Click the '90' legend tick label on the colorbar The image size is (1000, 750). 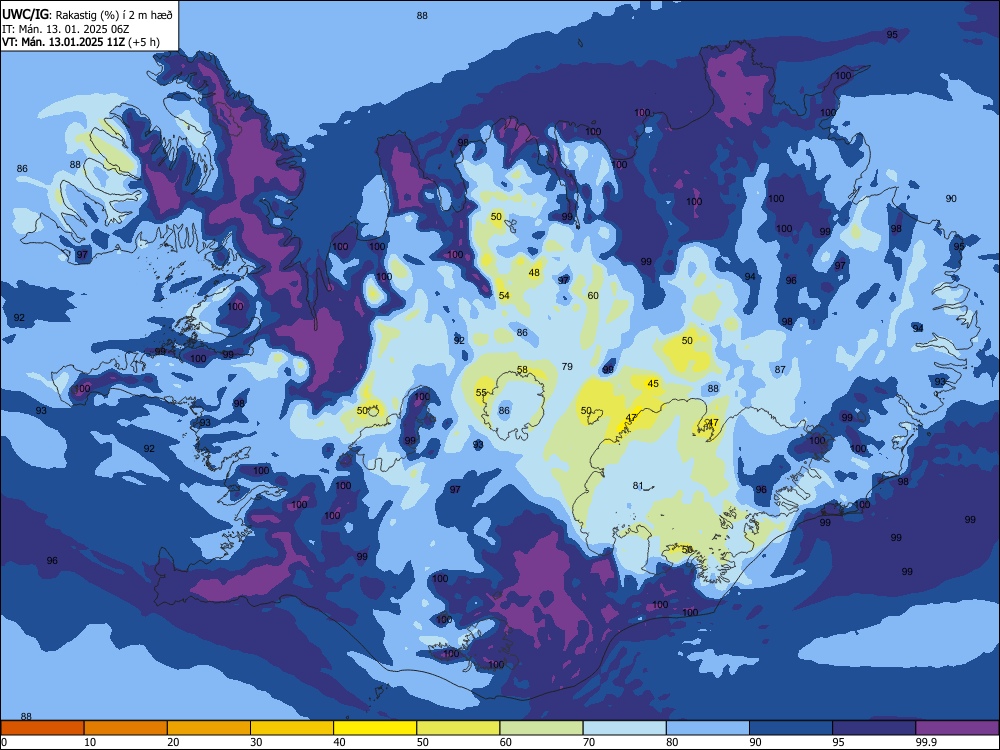coord(755,742)
